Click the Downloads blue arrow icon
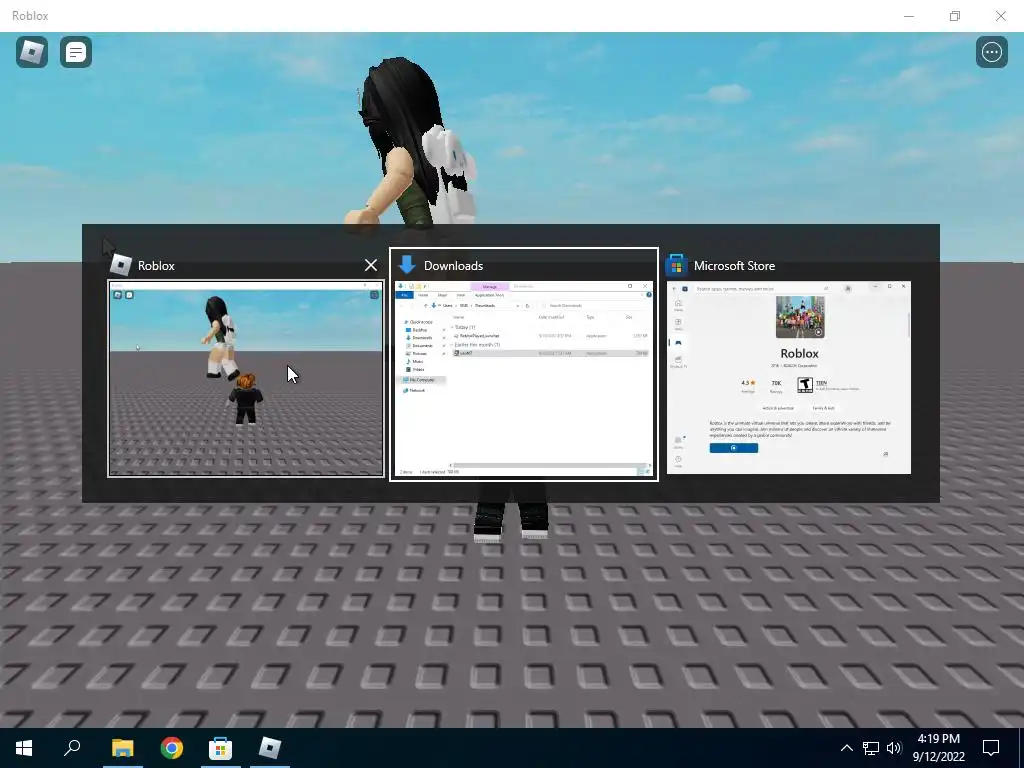1024x768 pixels. [x=407, y=264]
